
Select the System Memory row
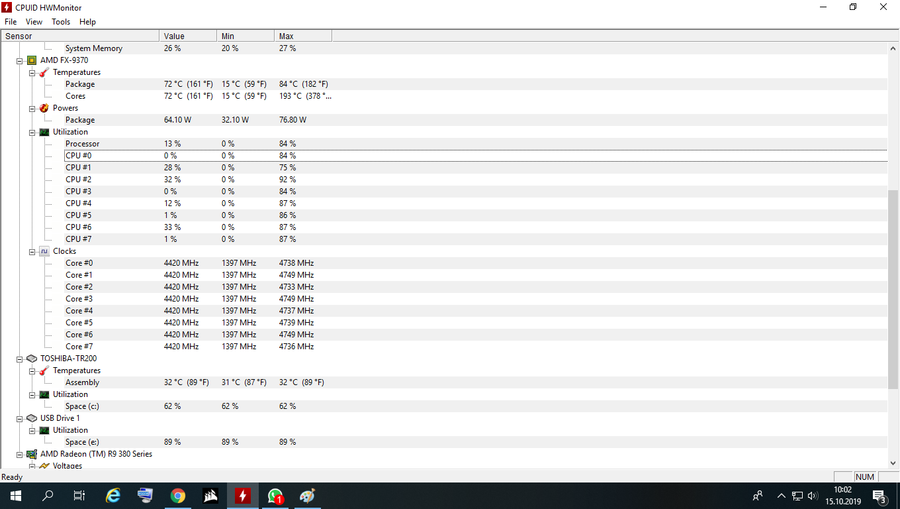click(476, 48)
